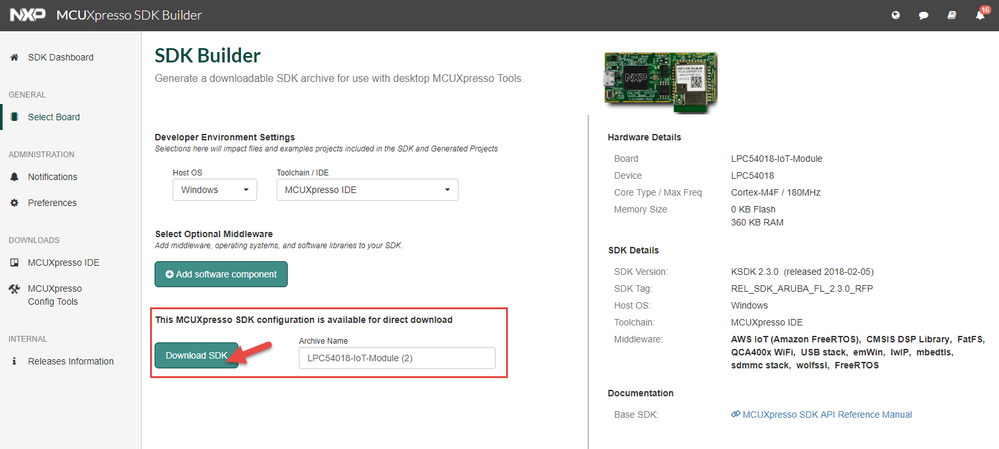This screenshot has width=999, height=449.
Task: Click the link icon before API Reference Manual
Action: coord(736,415)
